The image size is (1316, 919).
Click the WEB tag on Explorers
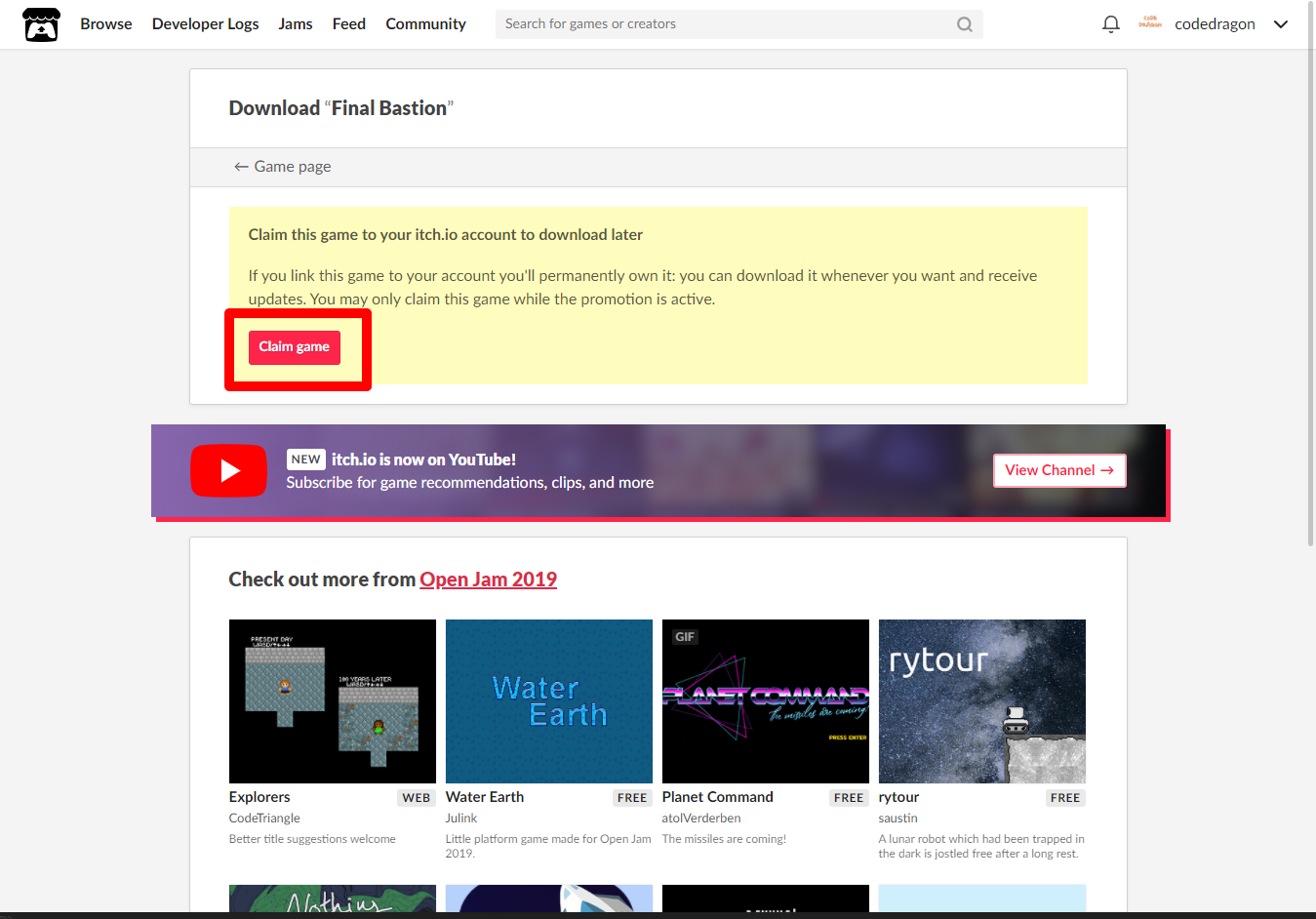tap(417, 798)
